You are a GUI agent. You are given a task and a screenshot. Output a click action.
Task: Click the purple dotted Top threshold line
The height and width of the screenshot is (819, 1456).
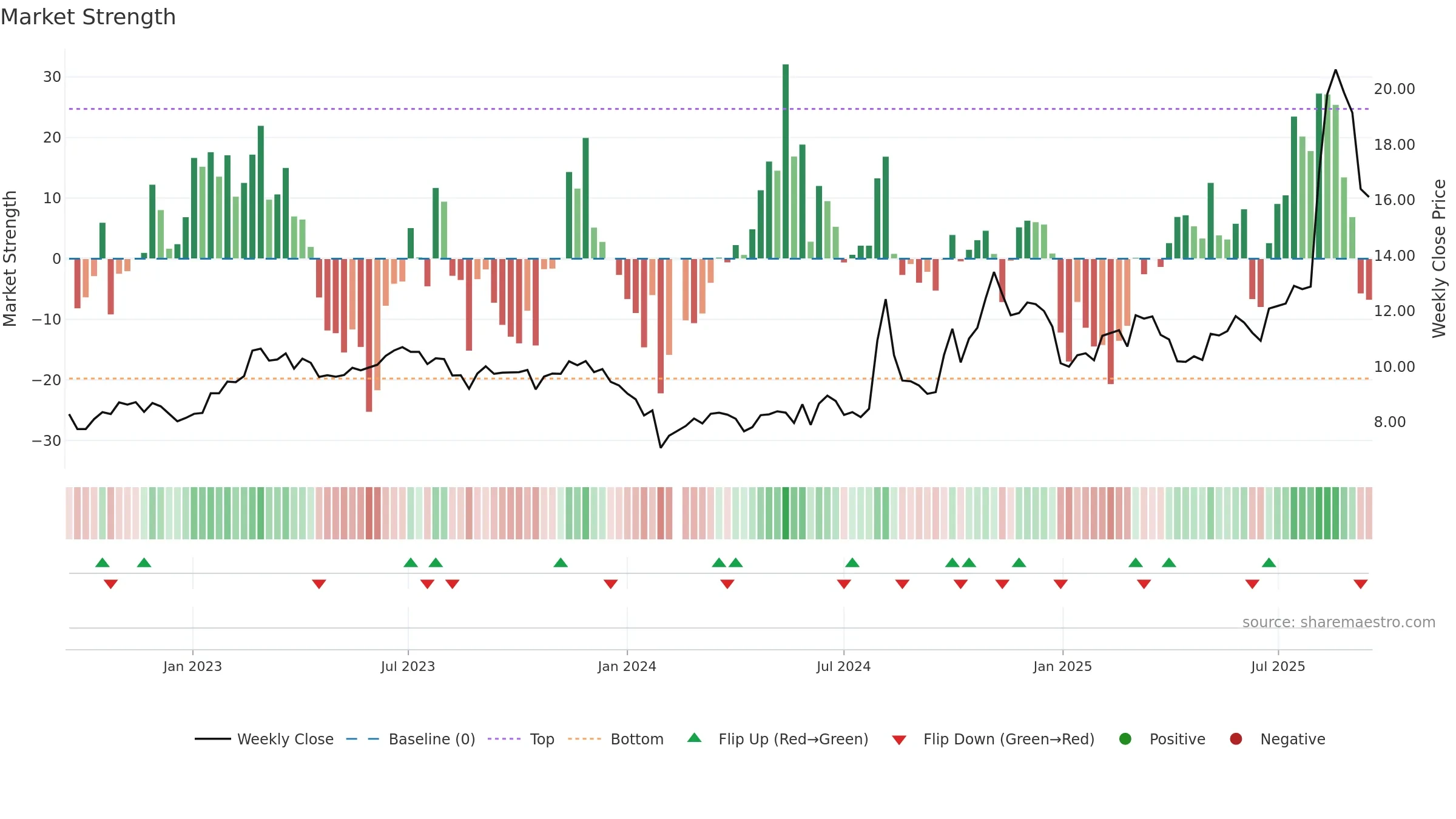[719, 109]
